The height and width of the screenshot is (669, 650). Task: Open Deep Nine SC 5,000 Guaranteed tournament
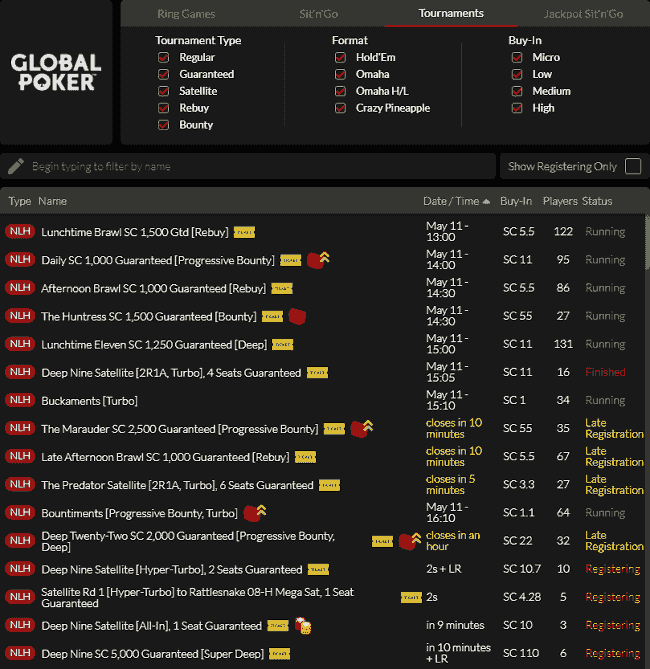(152, 654)
